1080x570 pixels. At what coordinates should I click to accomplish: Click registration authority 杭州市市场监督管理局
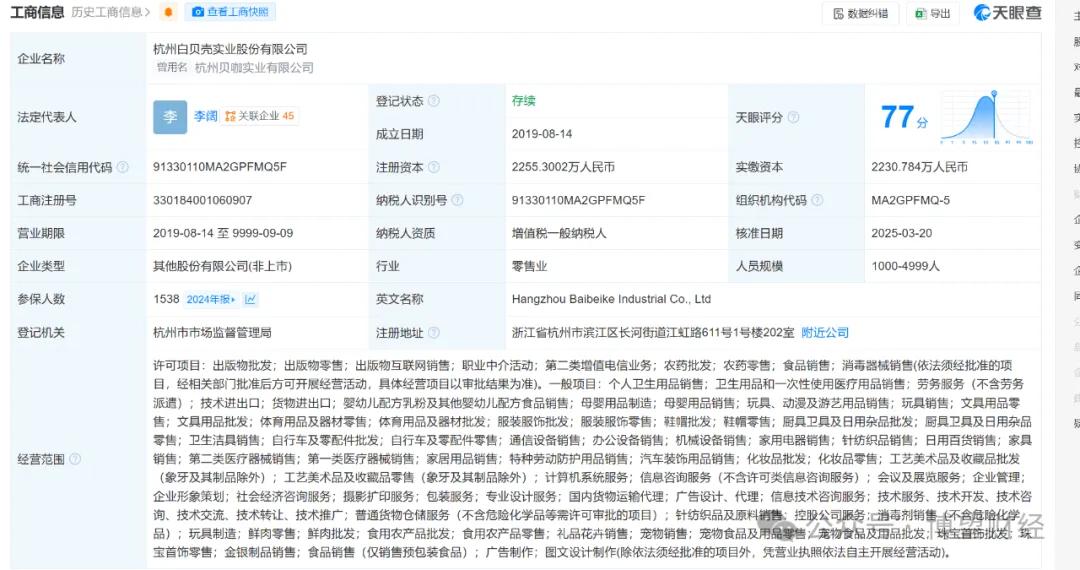click(212, 332)
